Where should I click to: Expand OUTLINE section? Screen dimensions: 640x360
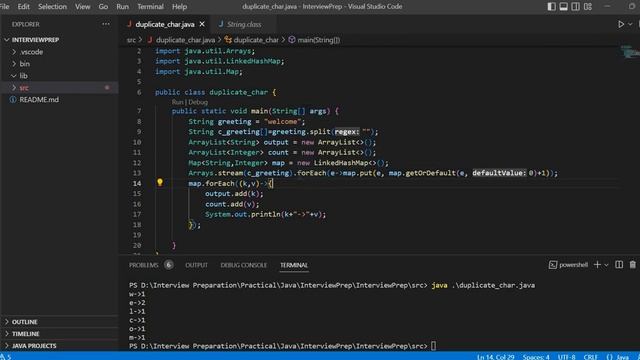(24, 322)
